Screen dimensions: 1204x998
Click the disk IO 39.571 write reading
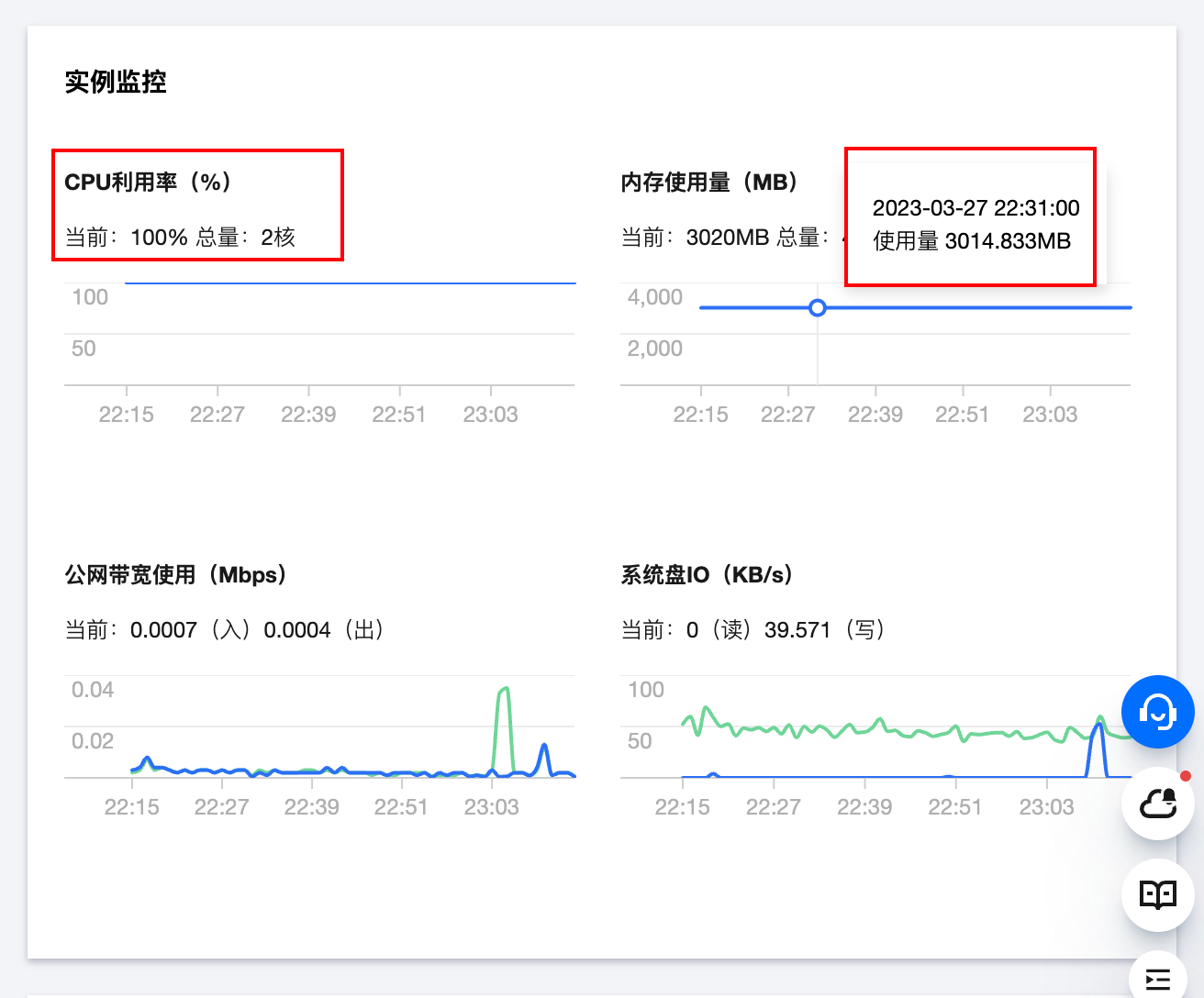point(797,630)
